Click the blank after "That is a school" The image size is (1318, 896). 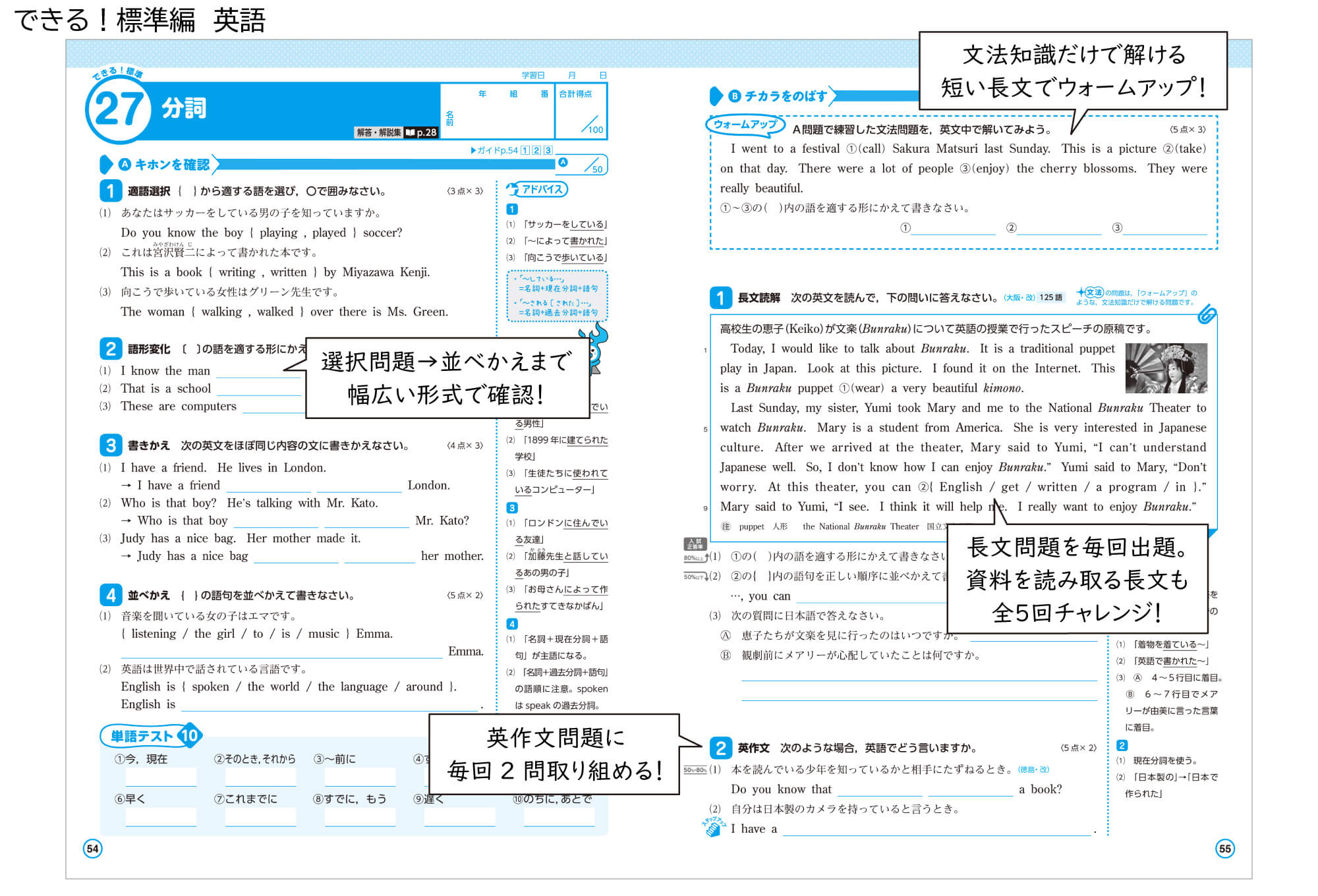pos(260,391)
